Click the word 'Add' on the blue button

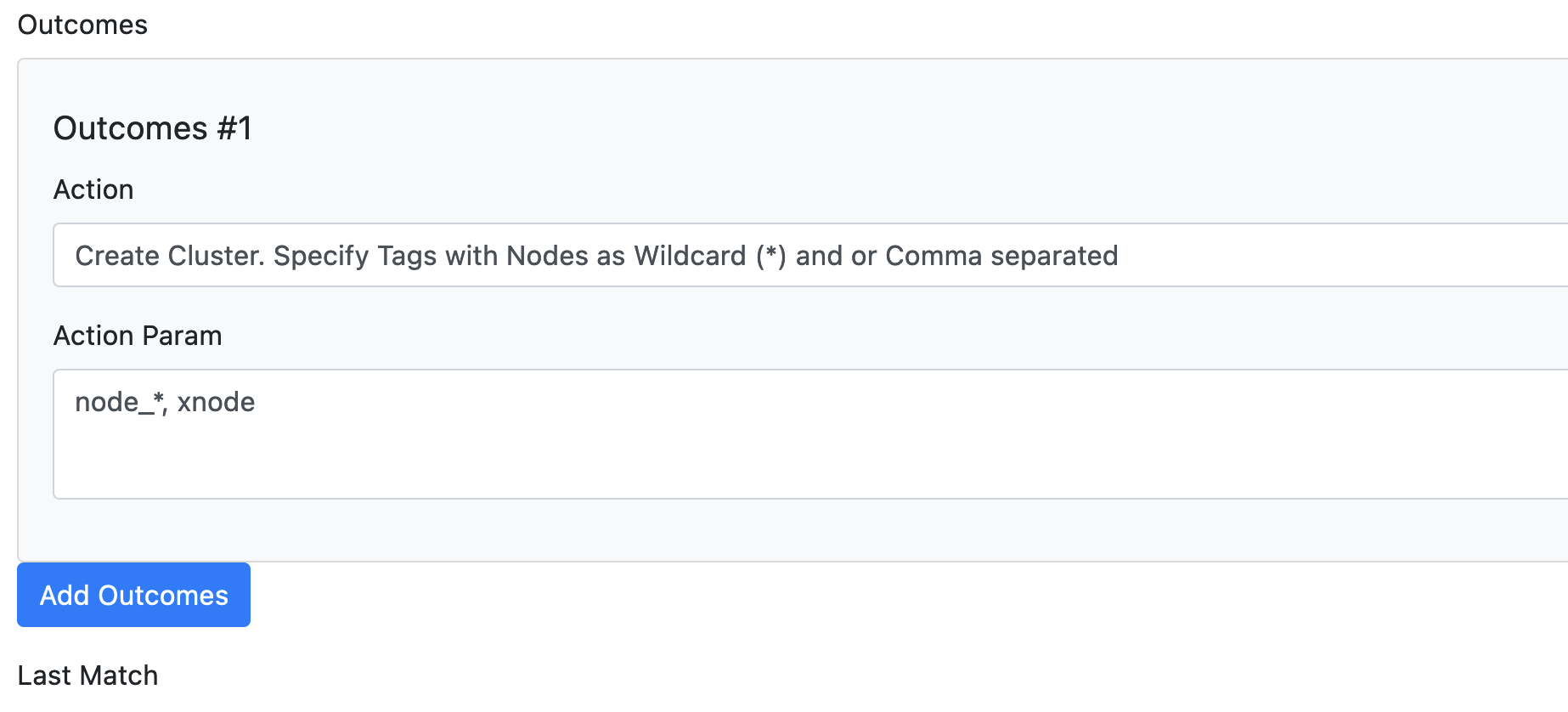(x=65, y=596)
